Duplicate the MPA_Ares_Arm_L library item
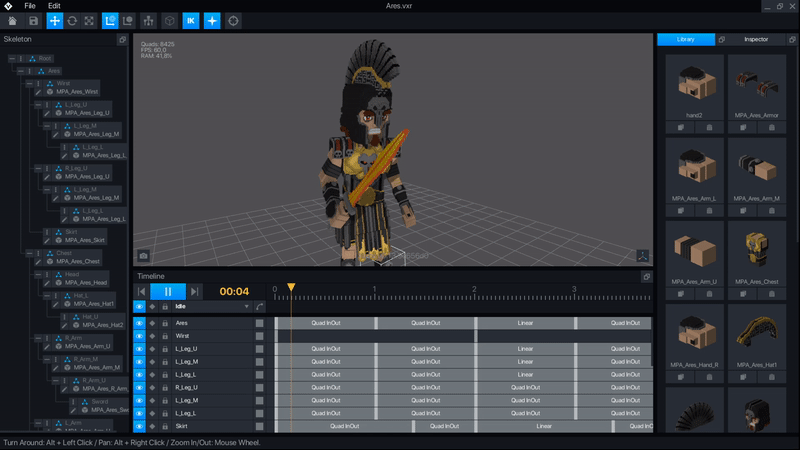 pos(681,211)
